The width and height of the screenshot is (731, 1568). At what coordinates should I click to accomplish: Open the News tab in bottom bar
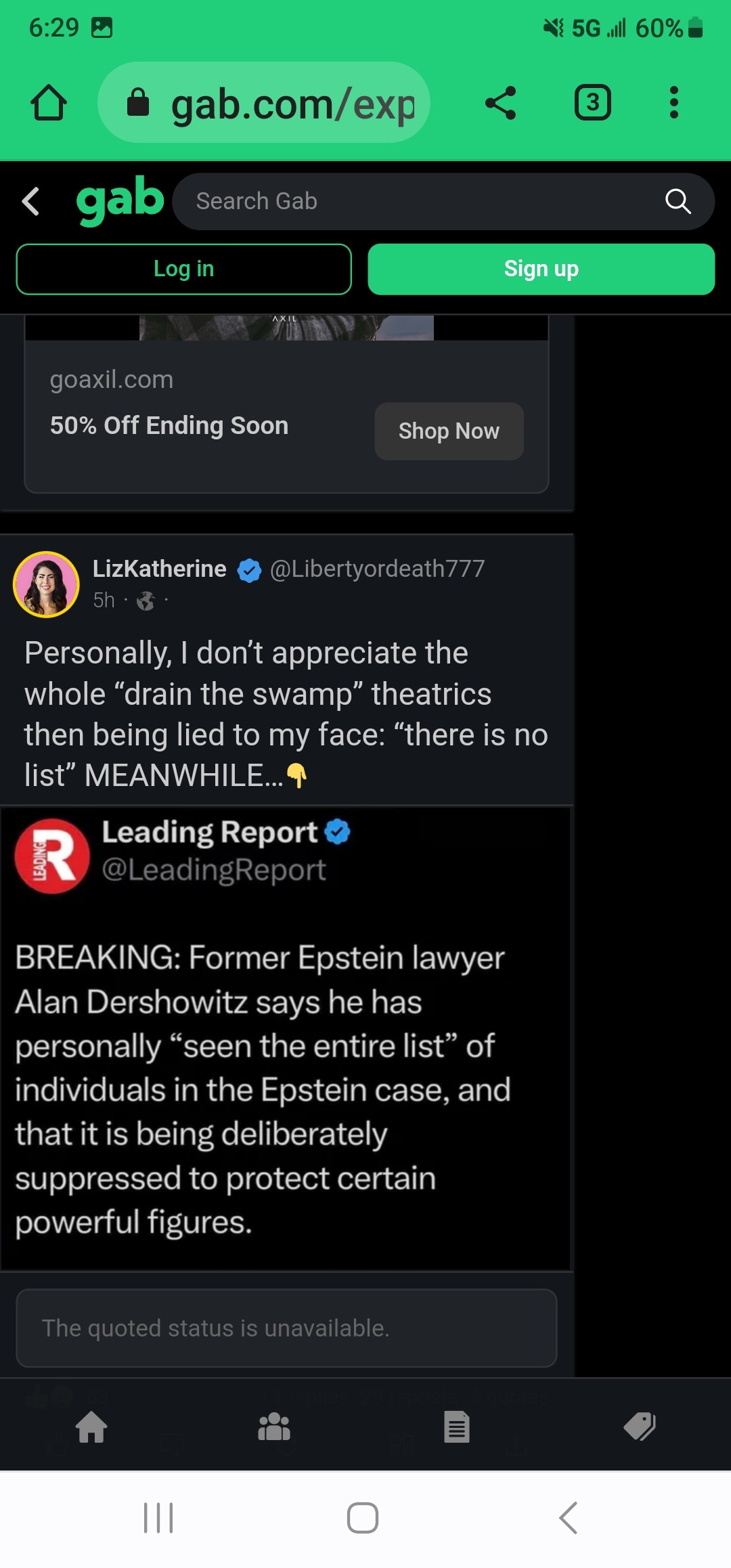(457, 1427)
